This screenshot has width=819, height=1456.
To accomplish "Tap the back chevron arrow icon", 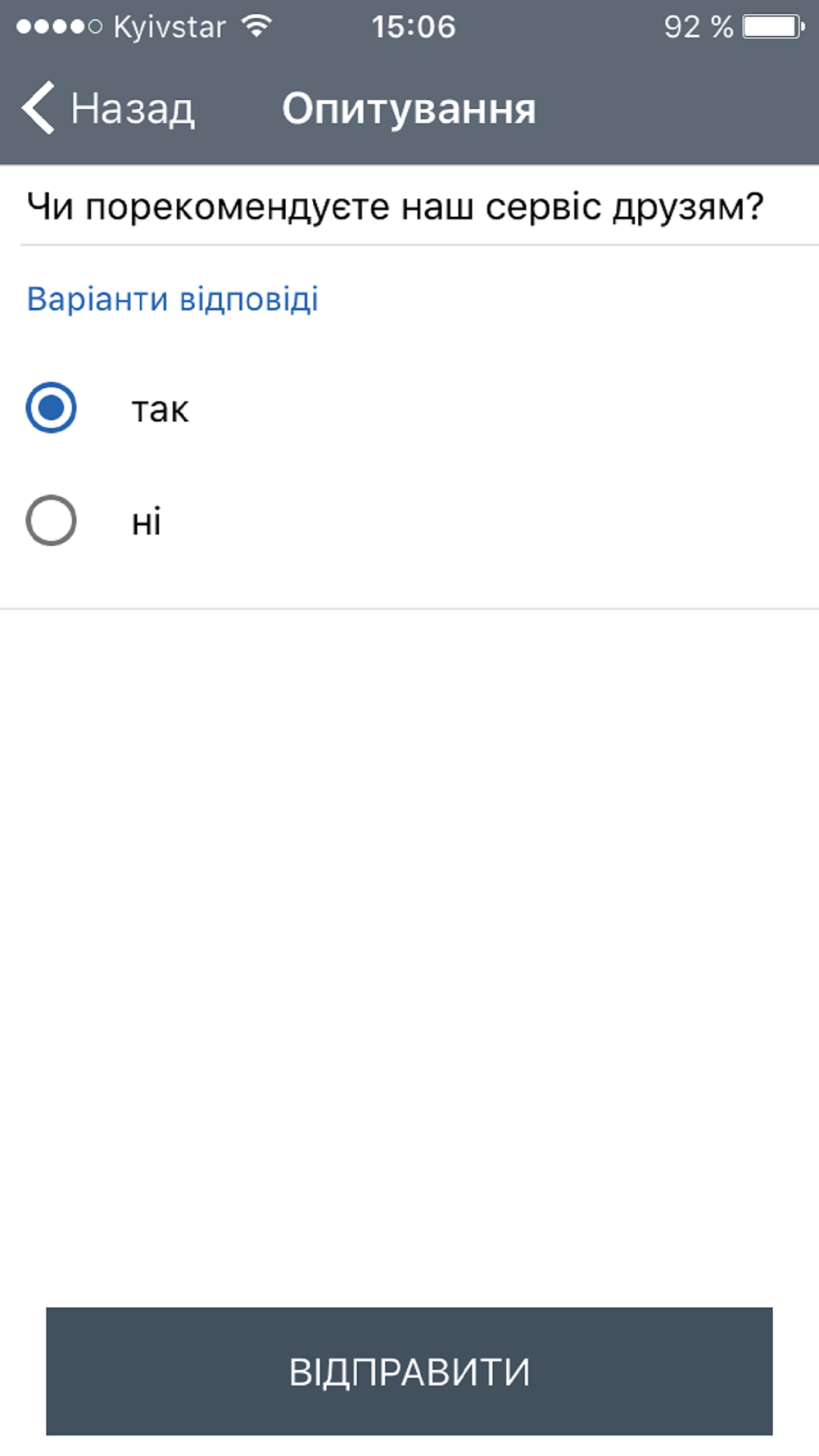I will point(38,107).
